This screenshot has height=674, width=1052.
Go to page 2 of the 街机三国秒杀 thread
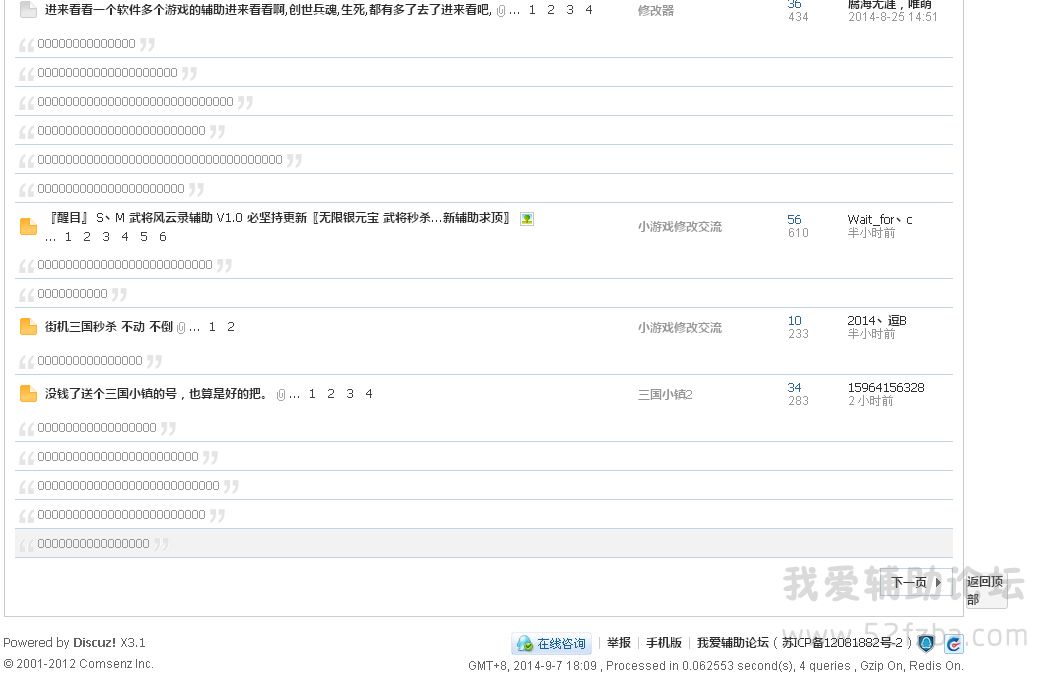pos(231,327)
